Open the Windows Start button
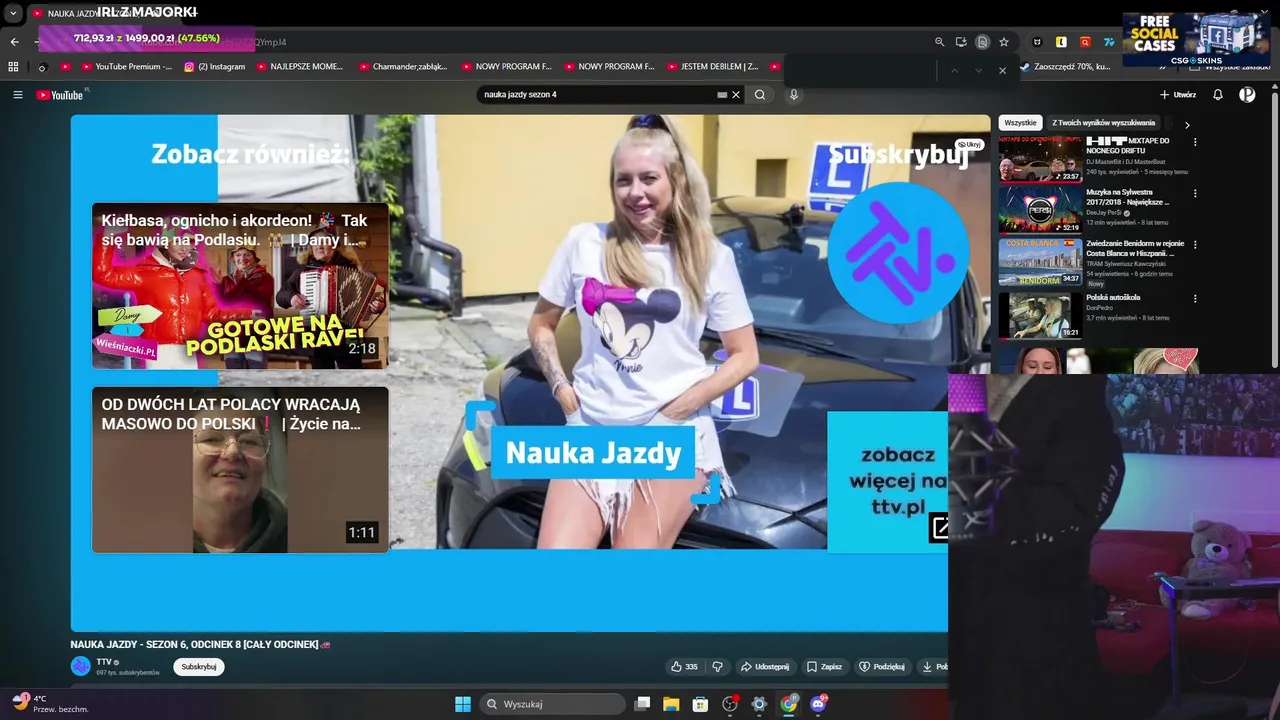This screenshot has height=720, width=1280. pyautogui.click(x=463, y=704)
